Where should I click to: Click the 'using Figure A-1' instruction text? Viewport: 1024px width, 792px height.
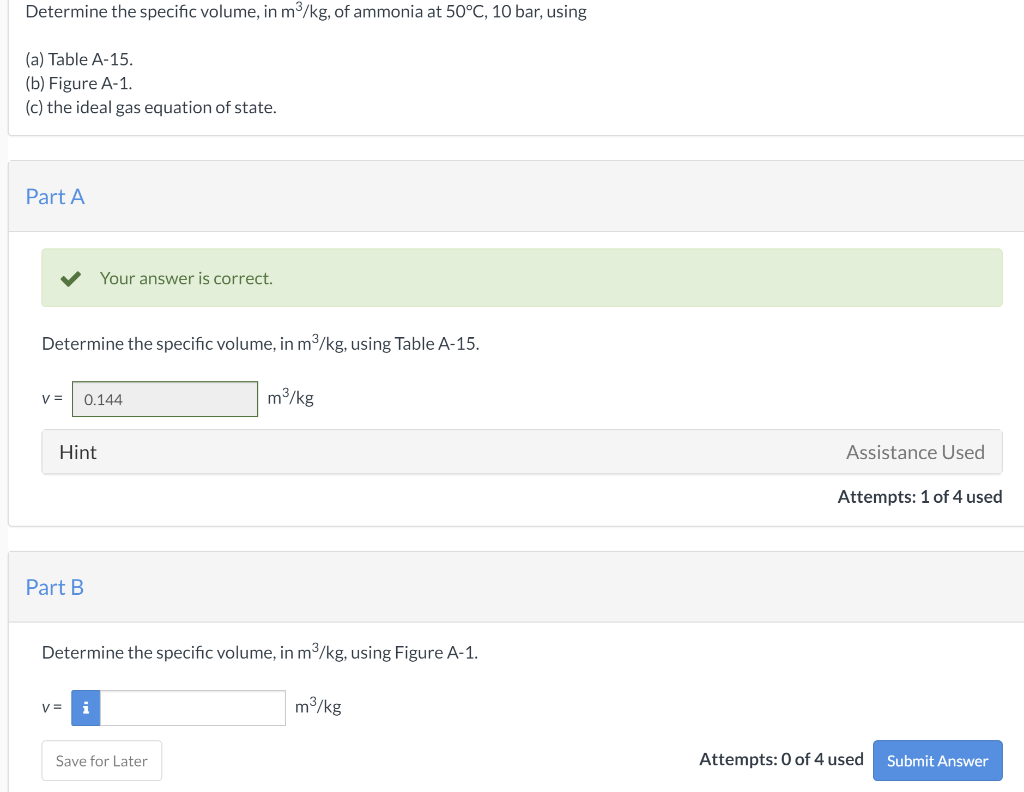[259, 652]
